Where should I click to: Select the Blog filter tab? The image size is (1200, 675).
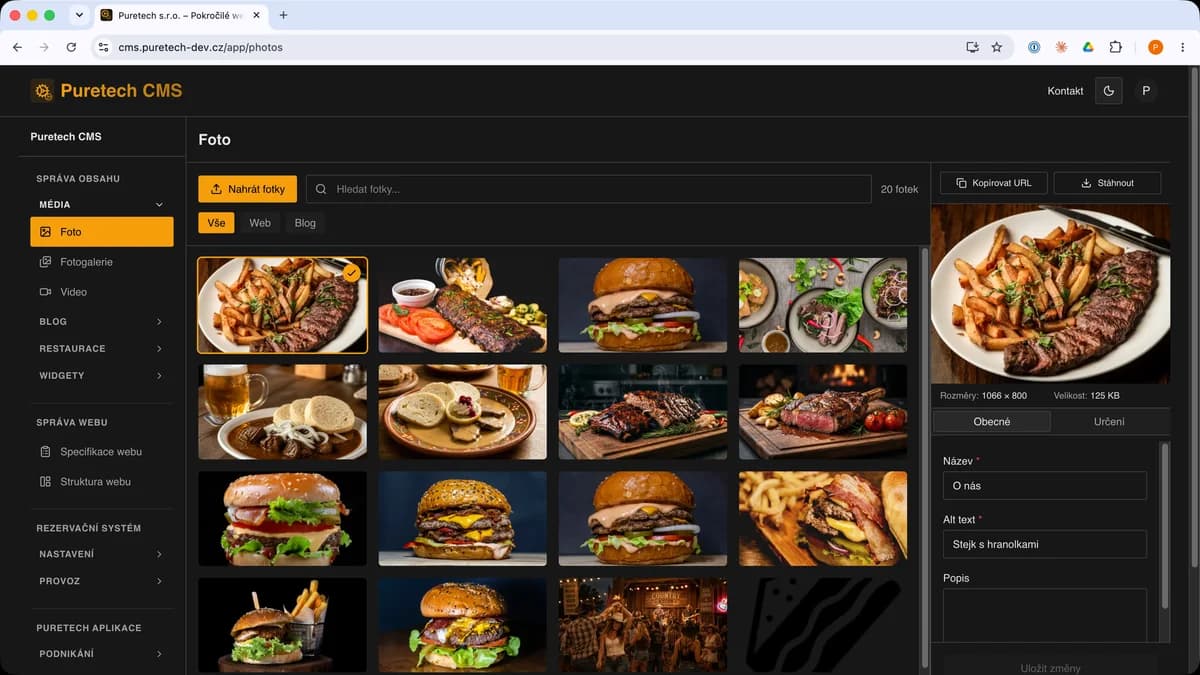(x=305, y=223)
